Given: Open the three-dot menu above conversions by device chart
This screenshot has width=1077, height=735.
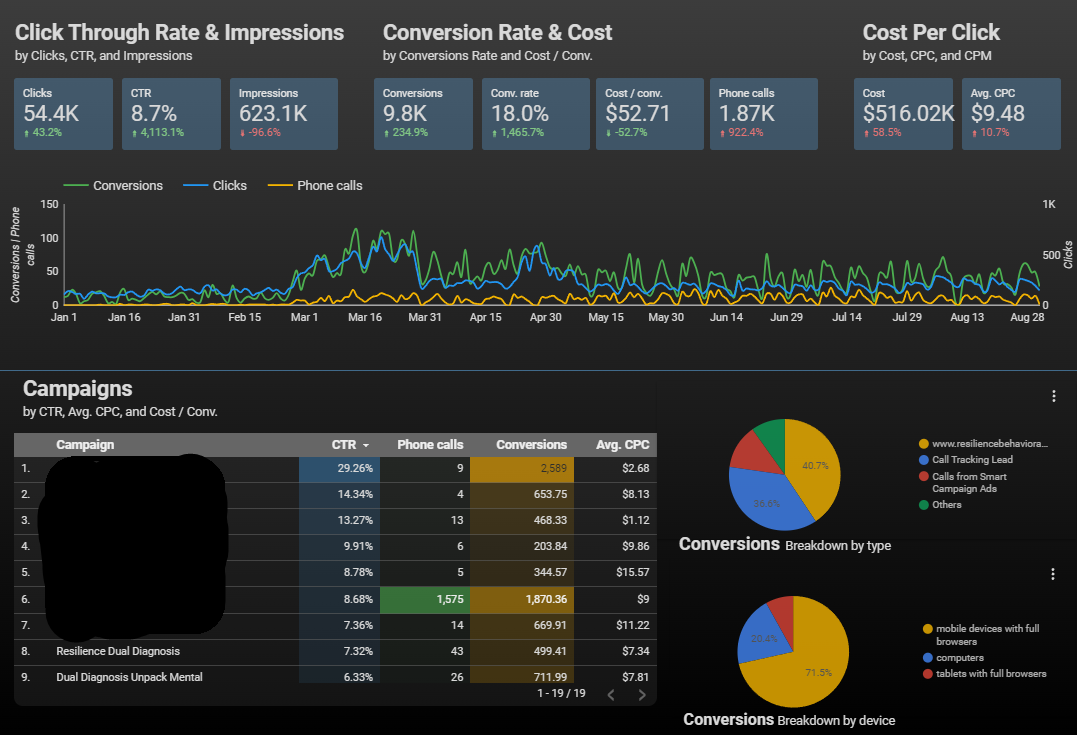Looking at the screenshot, I should (1053, 574).
